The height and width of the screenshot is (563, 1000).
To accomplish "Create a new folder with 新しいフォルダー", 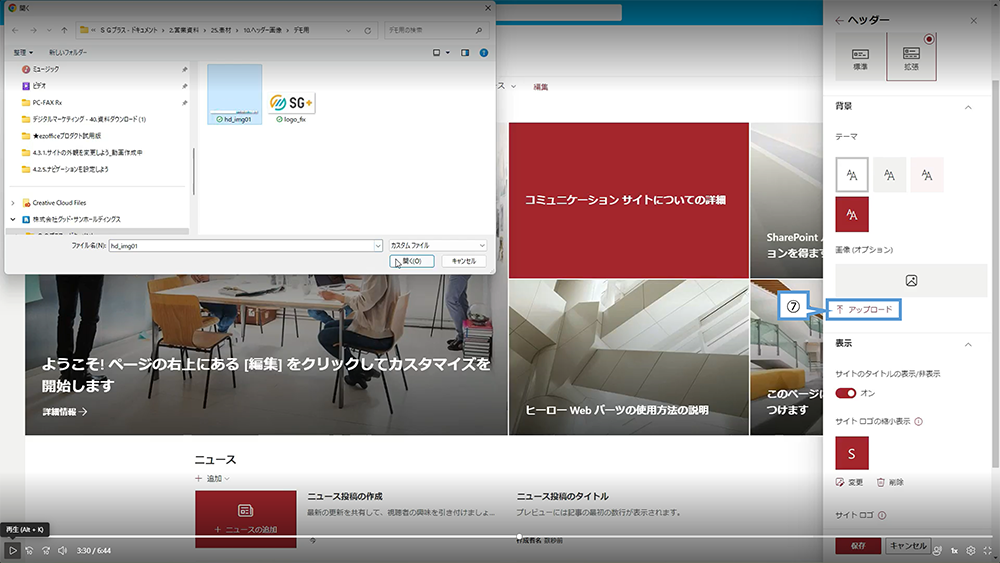I will [x=68, y=52].
